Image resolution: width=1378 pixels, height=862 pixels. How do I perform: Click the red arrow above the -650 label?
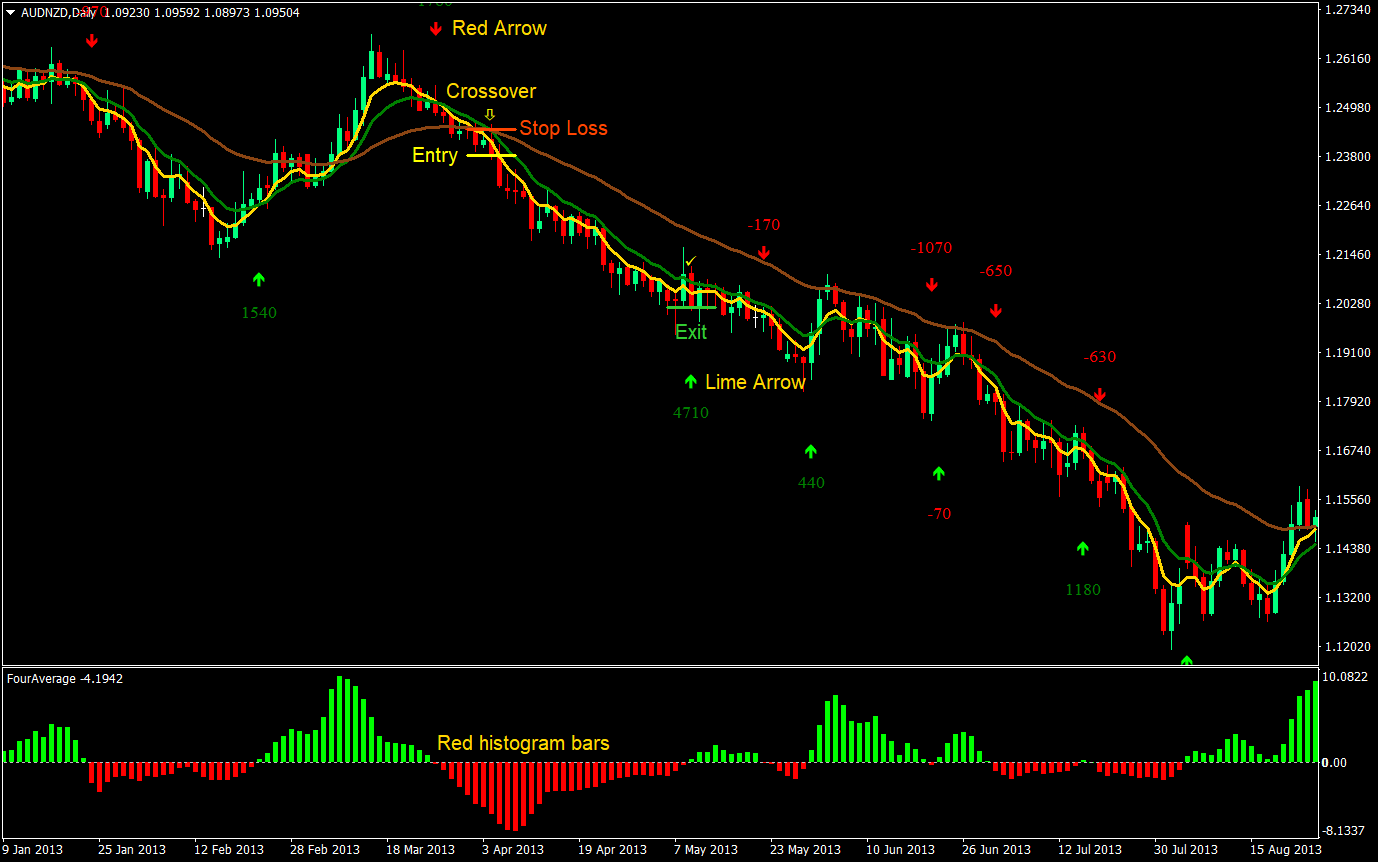click(995, 310)
